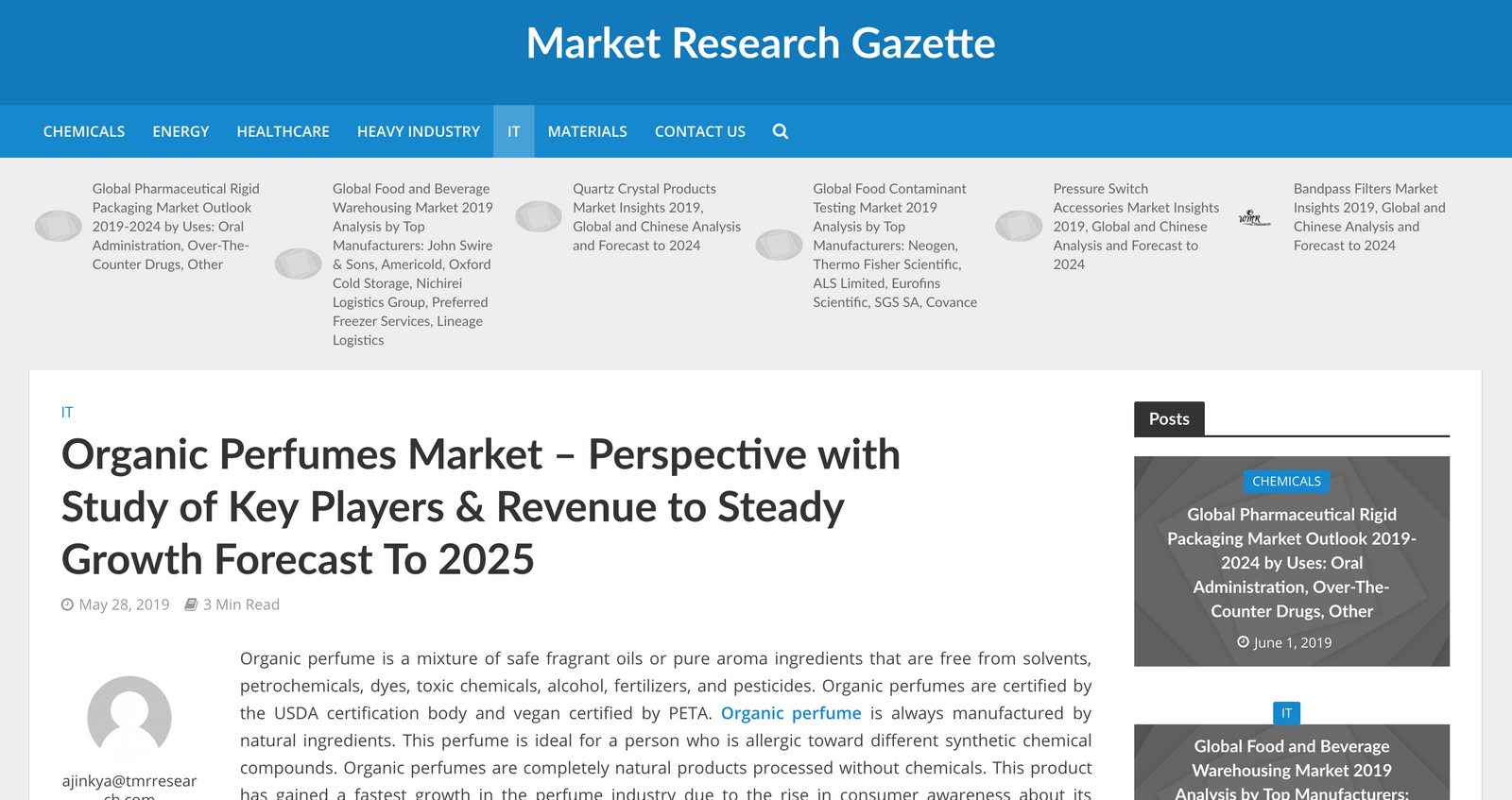Click the June 1, 2019 sidebar date
Viewport: 1512px width, 800px height.
tap(1292, 642)
